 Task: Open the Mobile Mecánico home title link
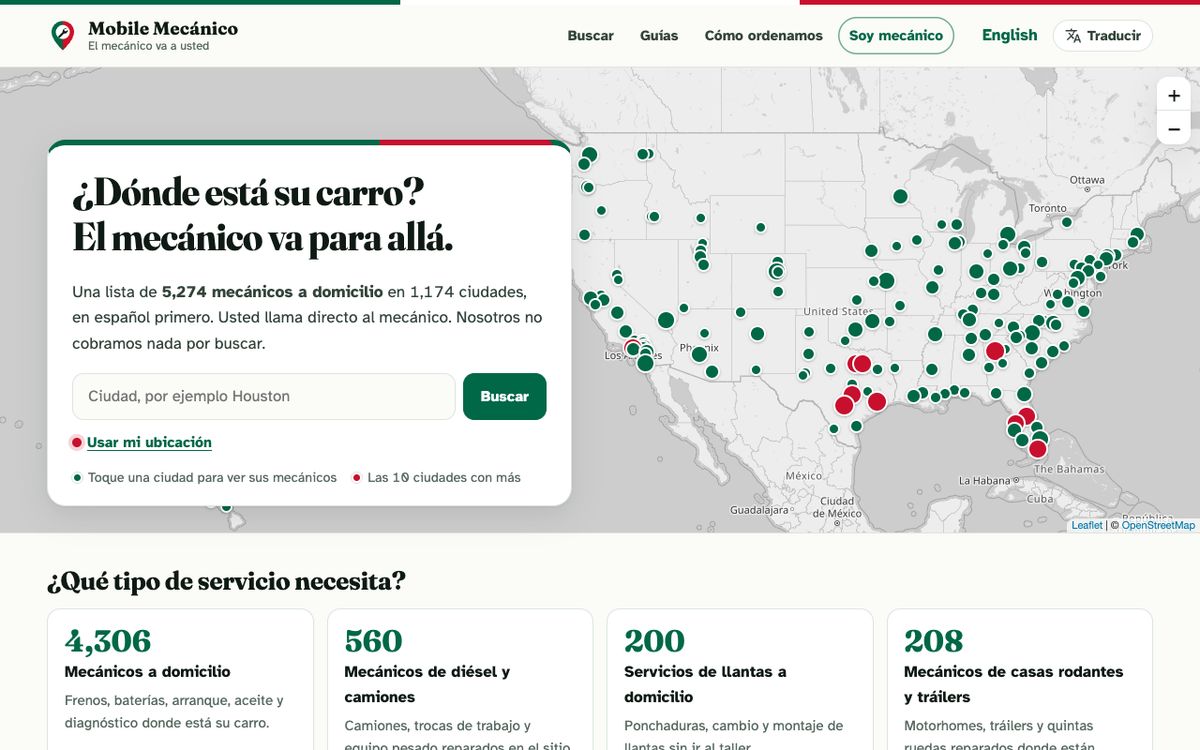click(163, 28)
